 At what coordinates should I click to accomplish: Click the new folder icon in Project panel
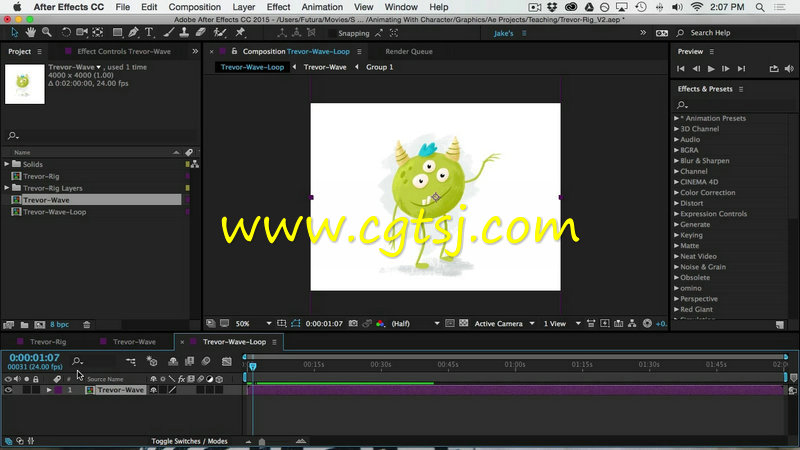click(x=24, y=324)
